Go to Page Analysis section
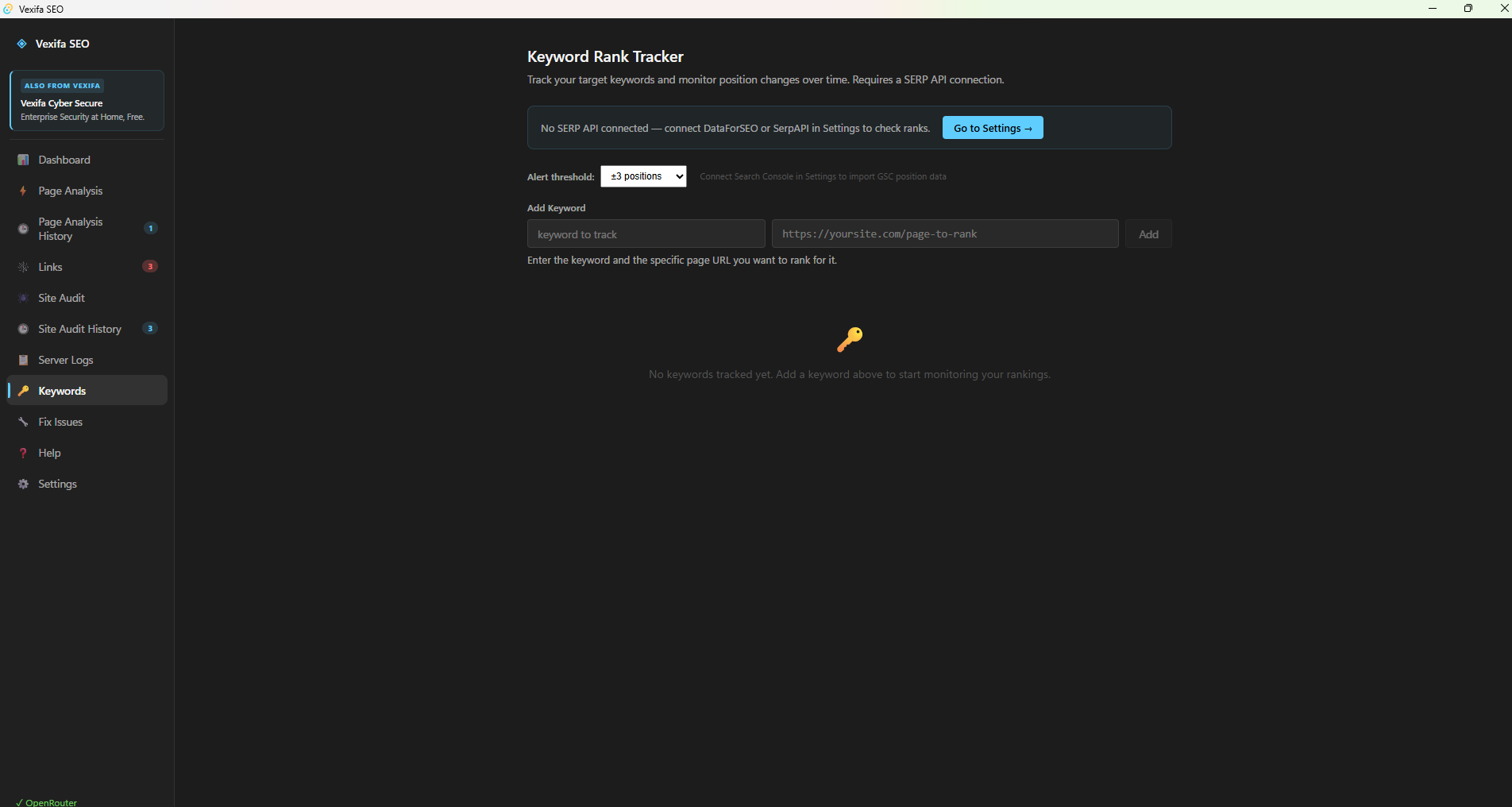 [x=87, y=191]
